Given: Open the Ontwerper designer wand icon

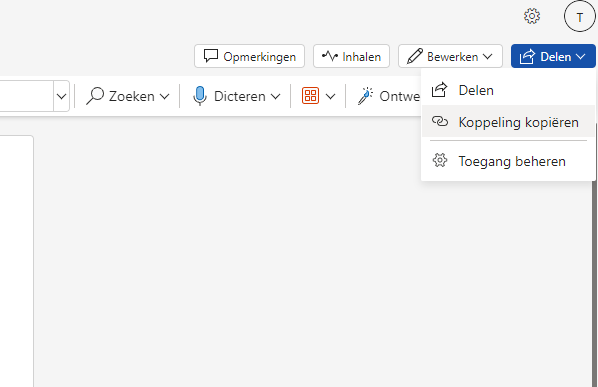Looking at the screenshot, I should tap(365, 96).
